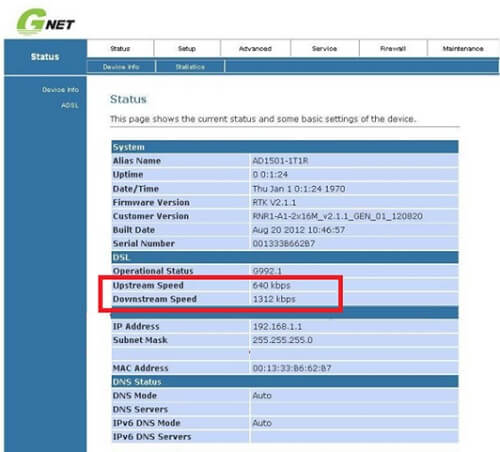Click the DSL section header
The image size is (500, 452).
coord(285,257)
